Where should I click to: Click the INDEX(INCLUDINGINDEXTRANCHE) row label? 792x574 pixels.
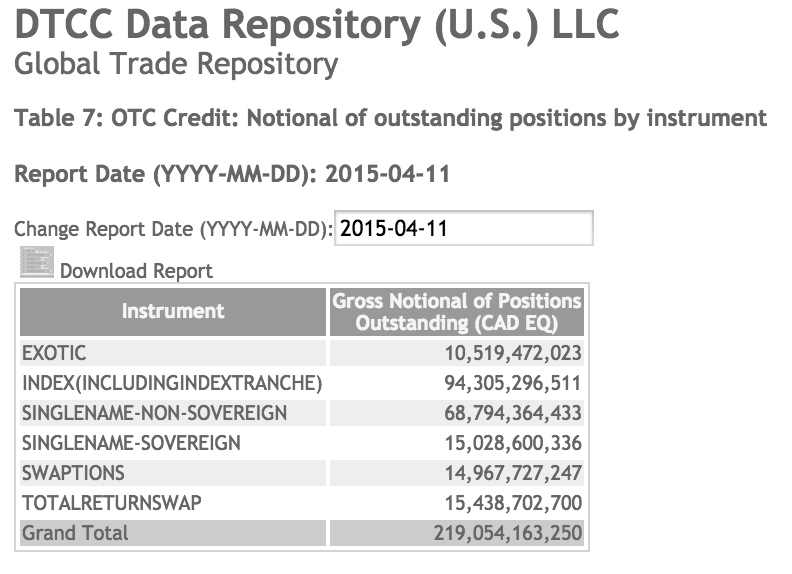tap(173, 383)
